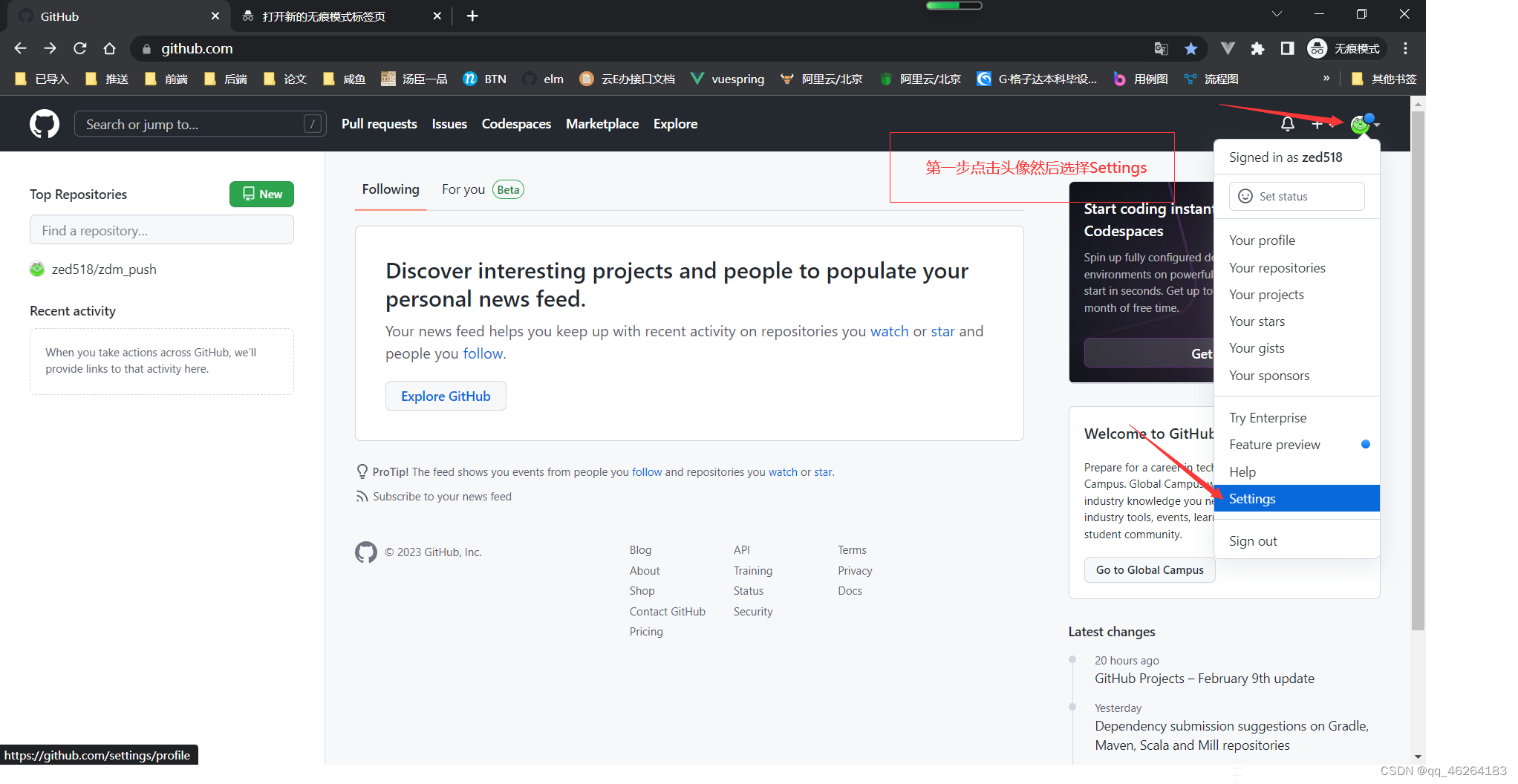Click Subscribe to your news feed

(x=442, y=496)
